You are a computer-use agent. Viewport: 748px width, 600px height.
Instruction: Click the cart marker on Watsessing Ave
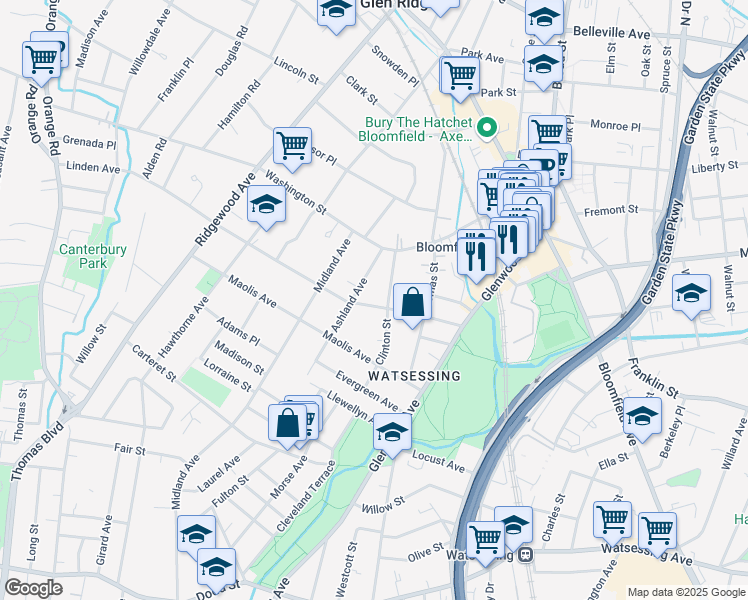click(x=657, y=532)
